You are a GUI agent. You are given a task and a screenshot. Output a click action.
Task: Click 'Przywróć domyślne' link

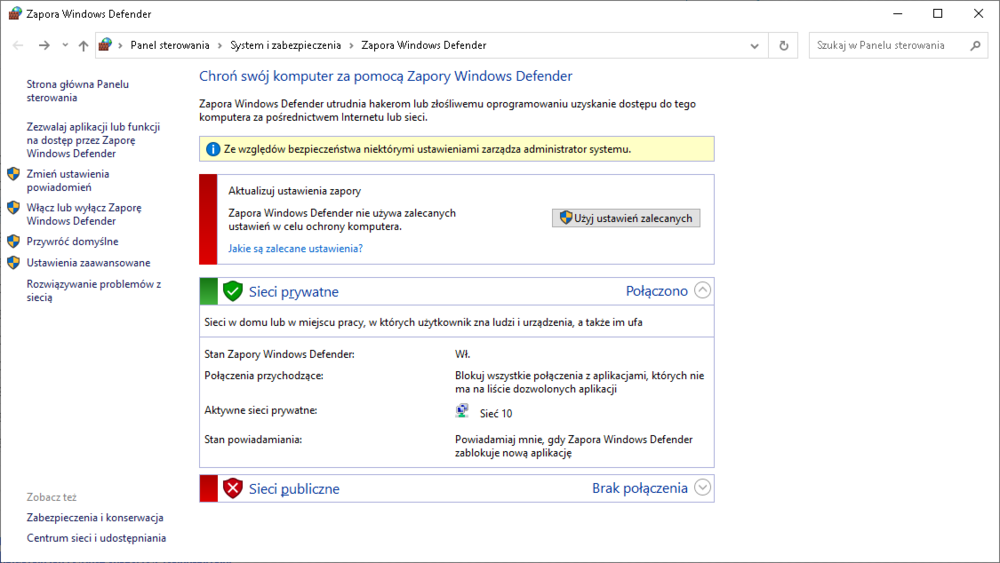click(72, 242)
